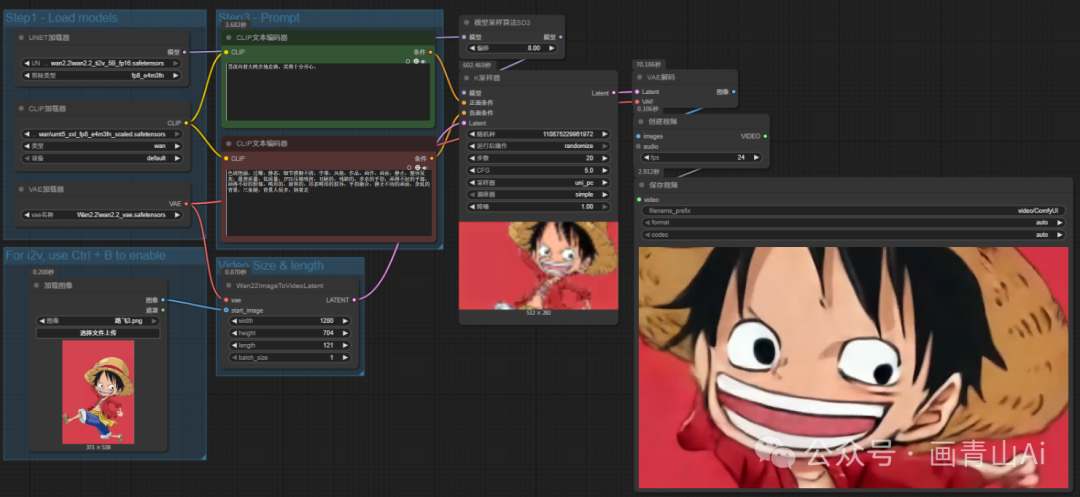Decrease fps with its left arrow

coord(646,158)
